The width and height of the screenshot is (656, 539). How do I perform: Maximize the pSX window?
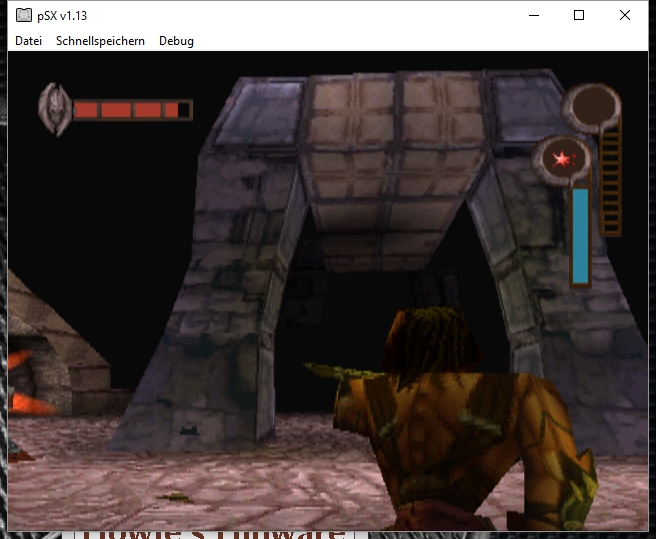[x=579, y=15]
